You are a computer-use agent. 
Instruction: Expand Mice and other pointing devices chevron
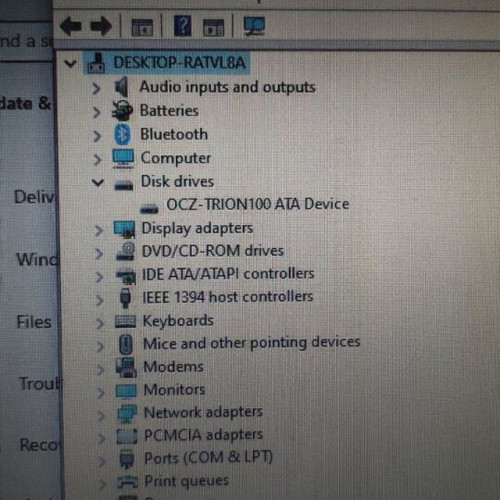(x=100, y=346)
